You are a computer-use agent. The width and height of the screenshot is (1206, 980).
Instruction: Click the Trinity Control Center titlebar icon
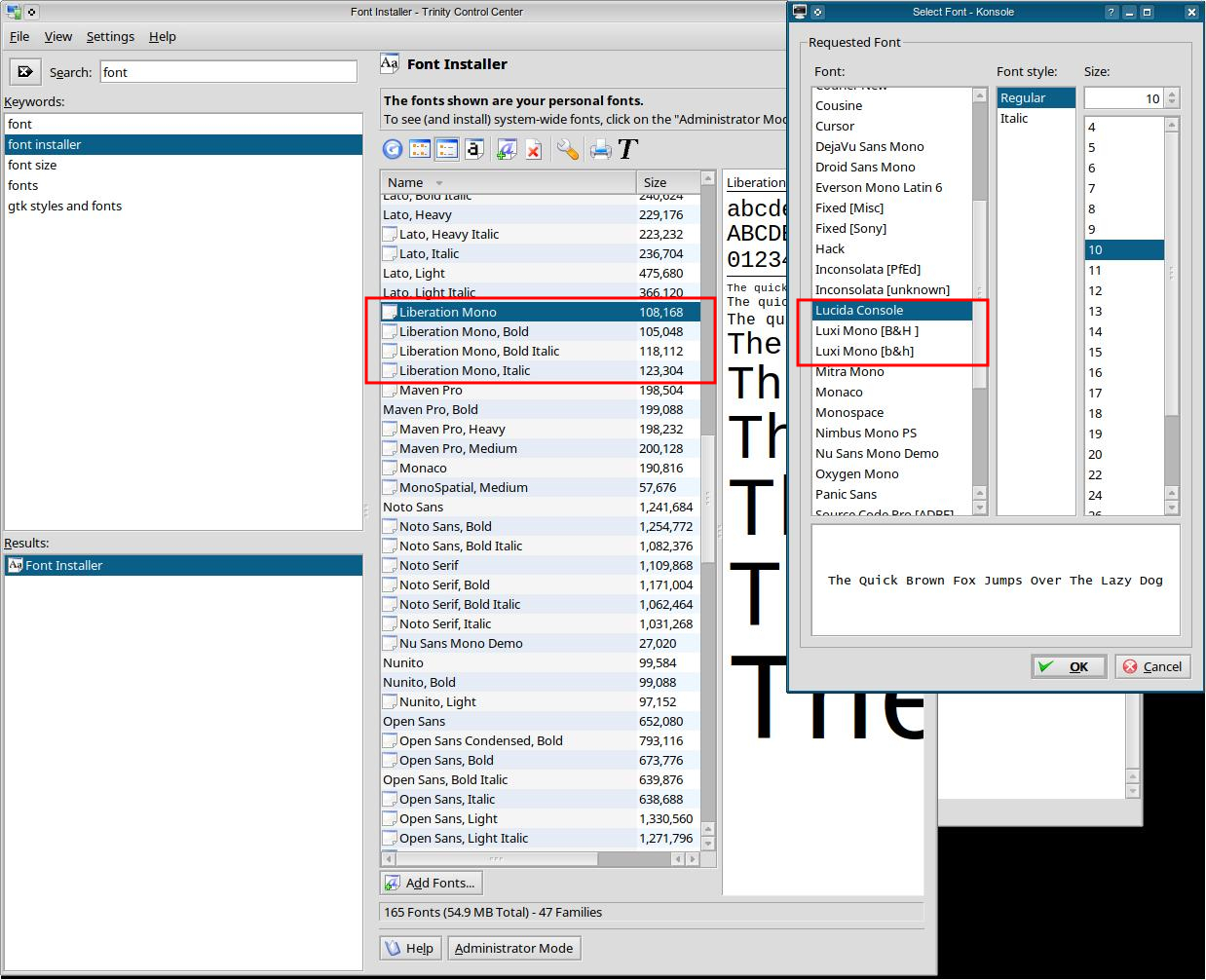[x=13, y=12]
